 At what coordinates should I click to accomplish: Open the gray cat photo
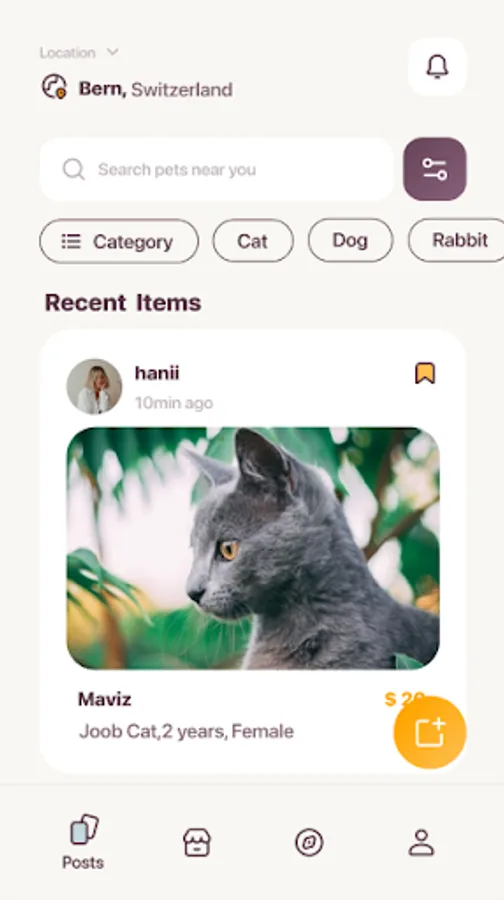pos(253,548)
